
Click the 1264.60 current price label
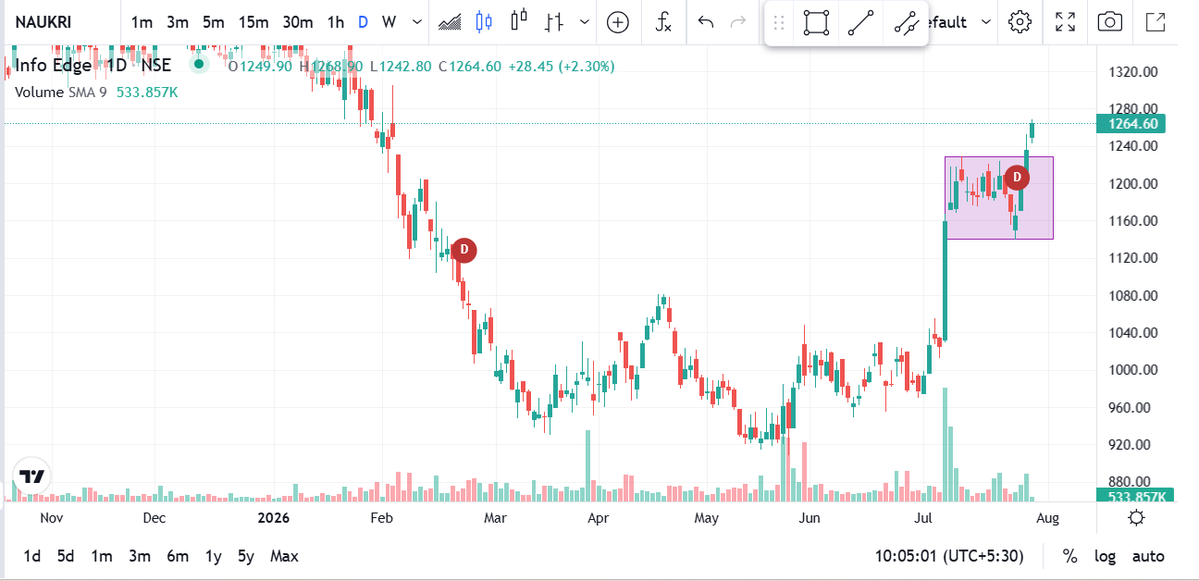pyautogui.click(x=1132, y=124)
